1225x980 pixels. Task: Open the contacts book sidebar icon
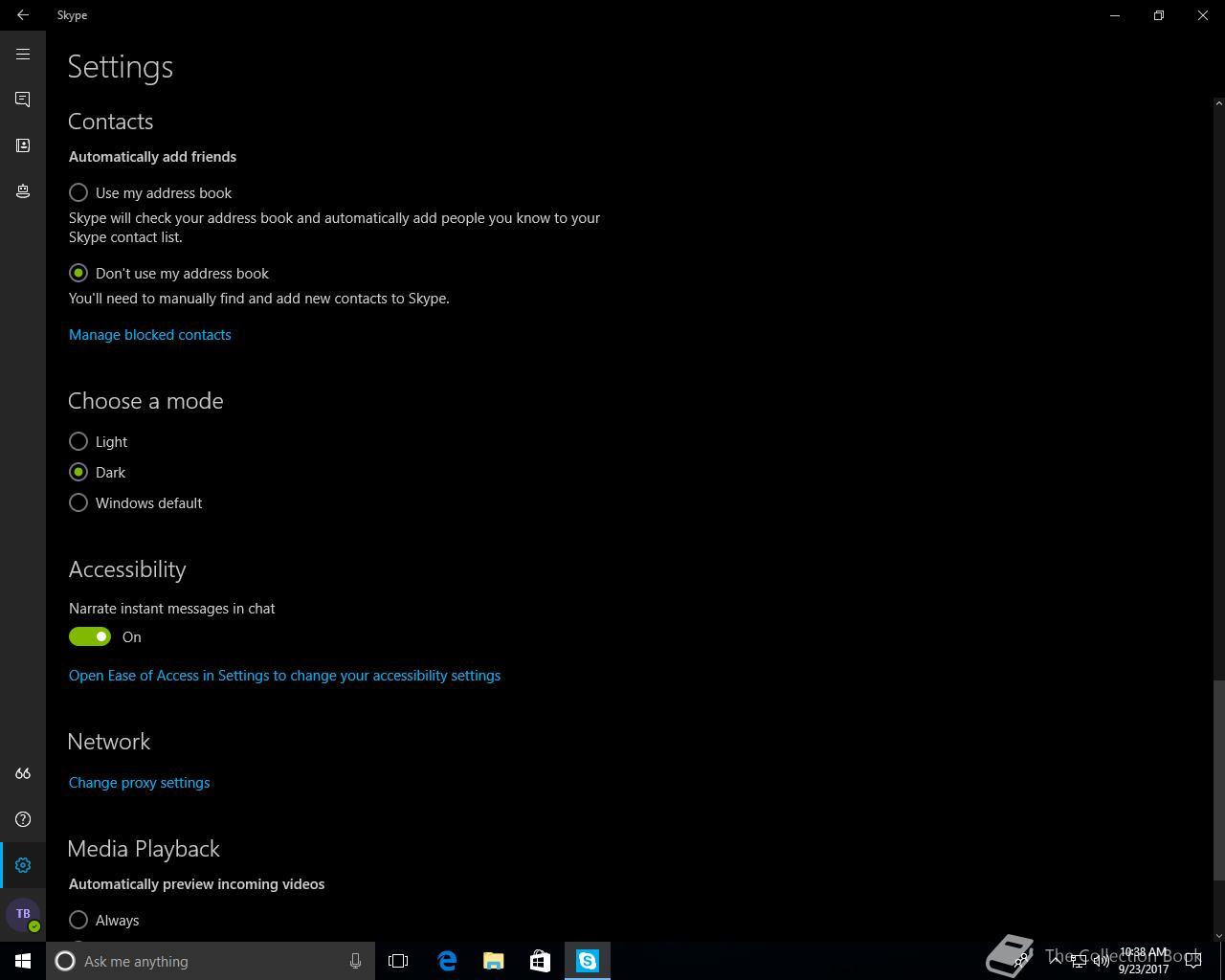pyautogui.click(x=23, y=145)
